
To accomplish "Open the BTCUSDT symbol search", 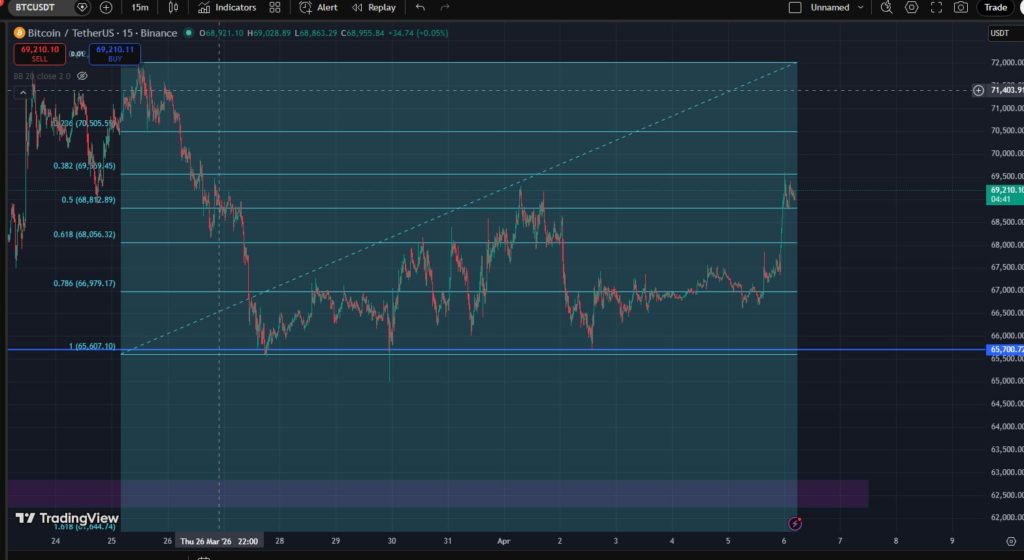I will click(x=36, y=7).
